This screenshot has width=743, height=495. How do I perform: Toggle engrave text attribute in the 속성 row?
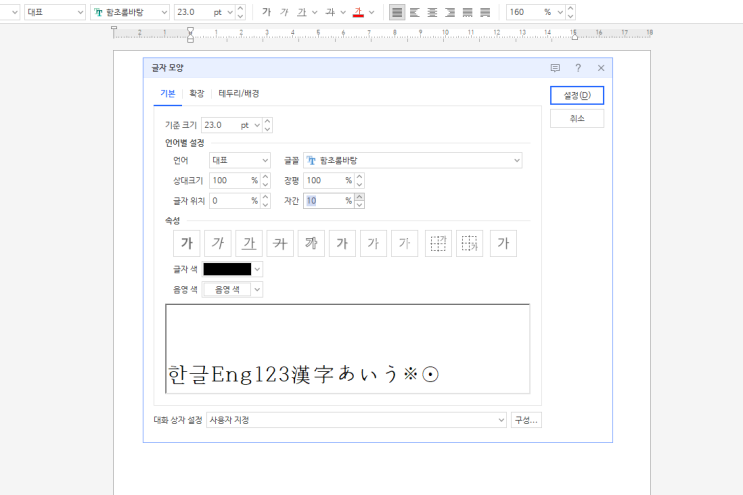[404, 243]
